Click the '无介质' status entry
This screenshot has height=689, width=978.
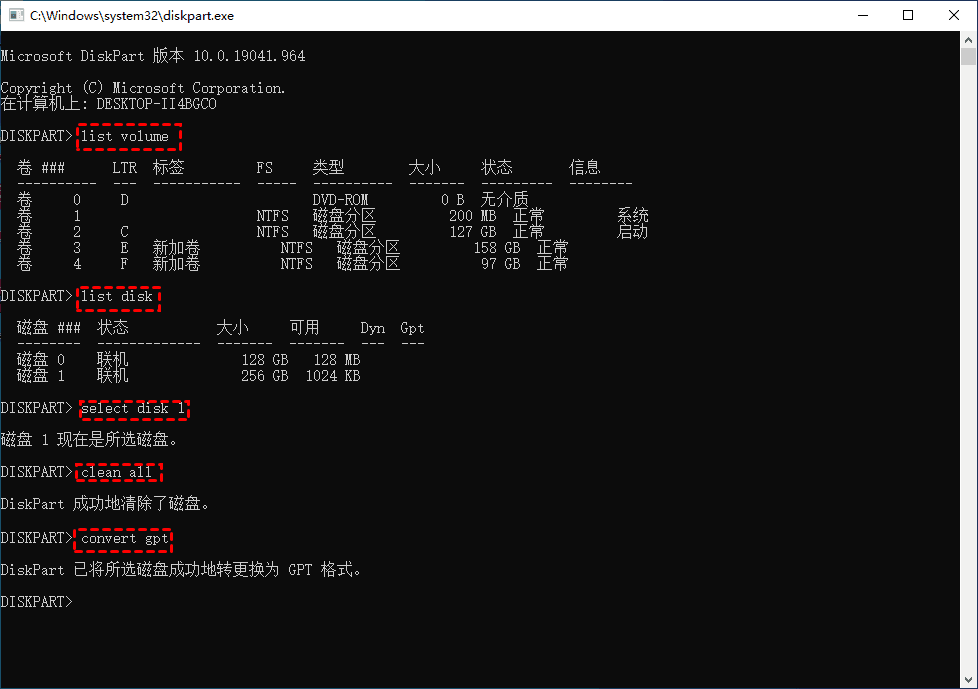[505, 200]
